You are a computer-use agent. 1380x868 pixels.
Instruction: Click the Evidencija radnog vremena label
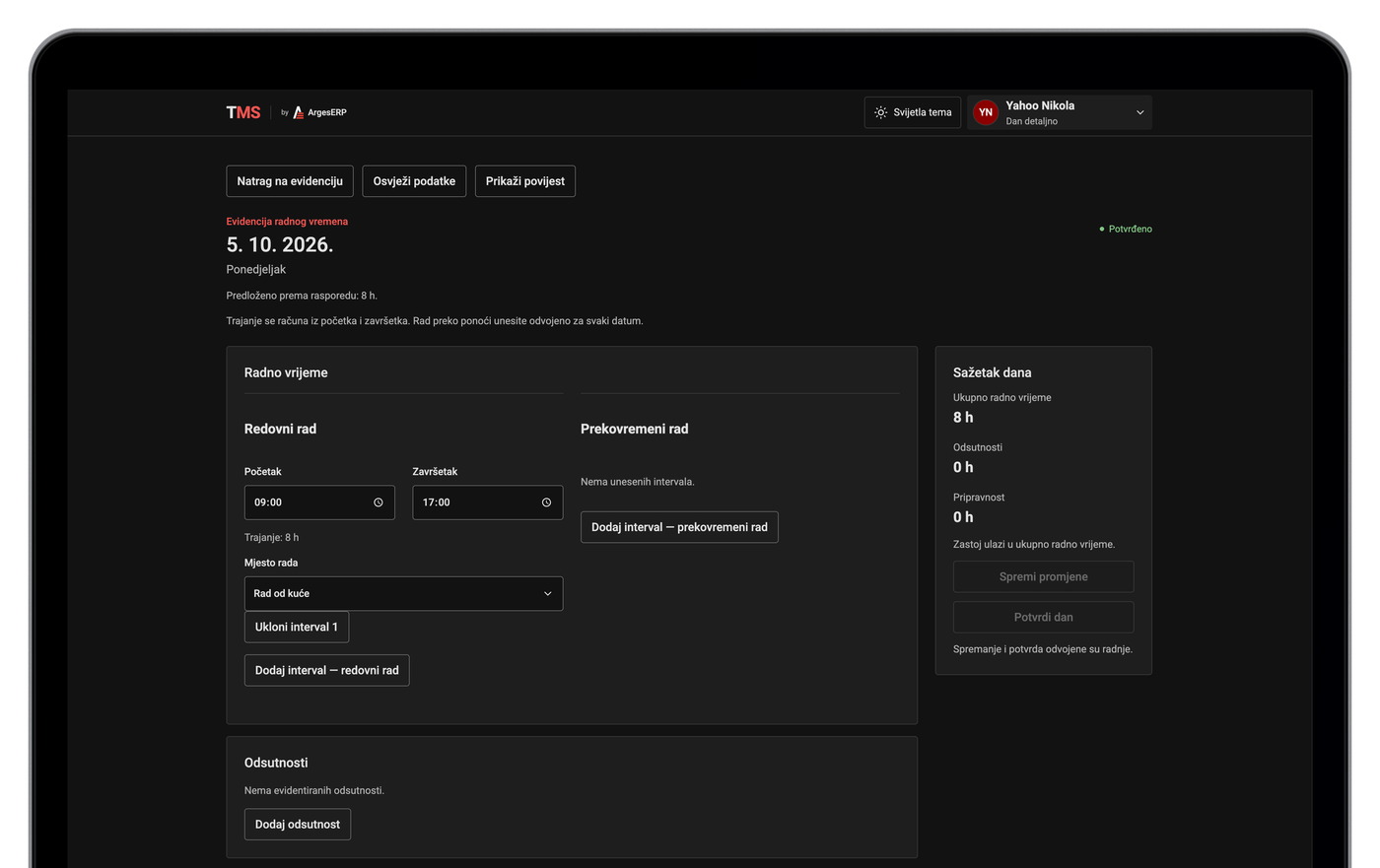pyautogui.click(x=287, y=222)
